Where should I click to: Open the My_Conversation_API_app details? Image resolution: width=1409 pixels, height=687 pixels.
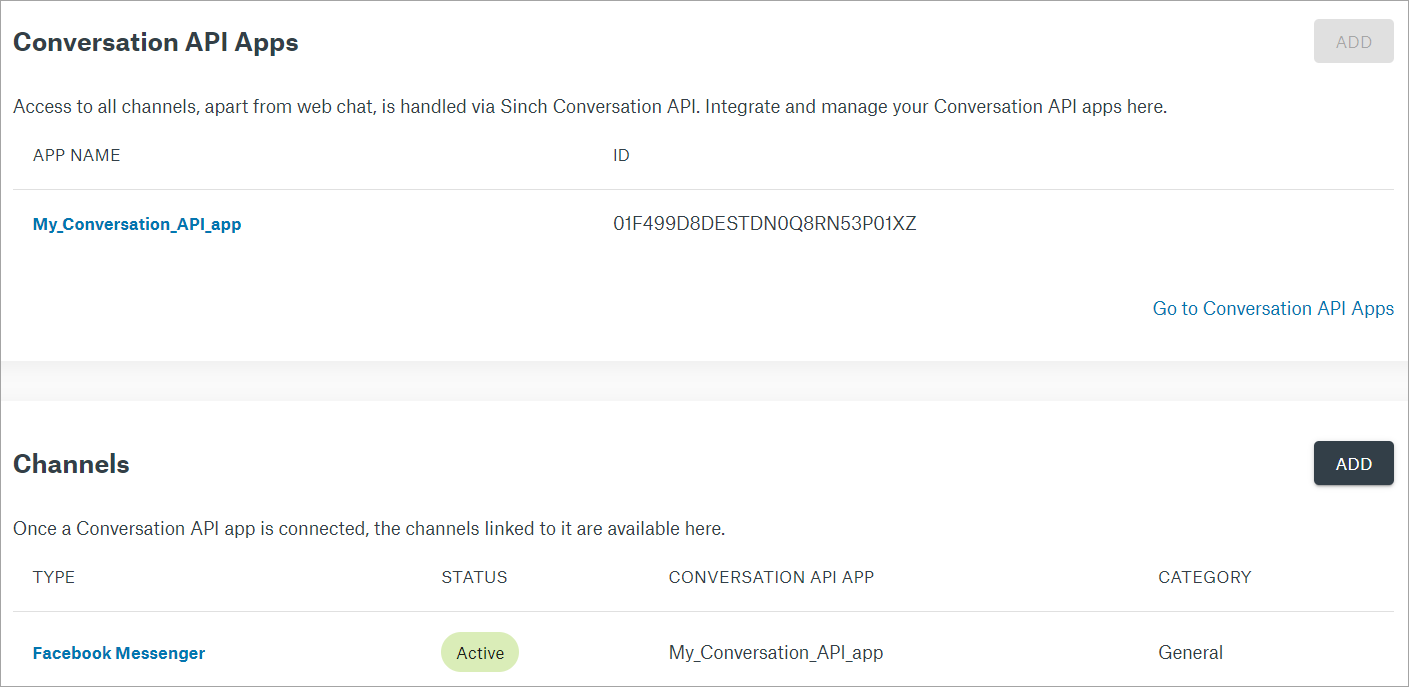point(137,224)
